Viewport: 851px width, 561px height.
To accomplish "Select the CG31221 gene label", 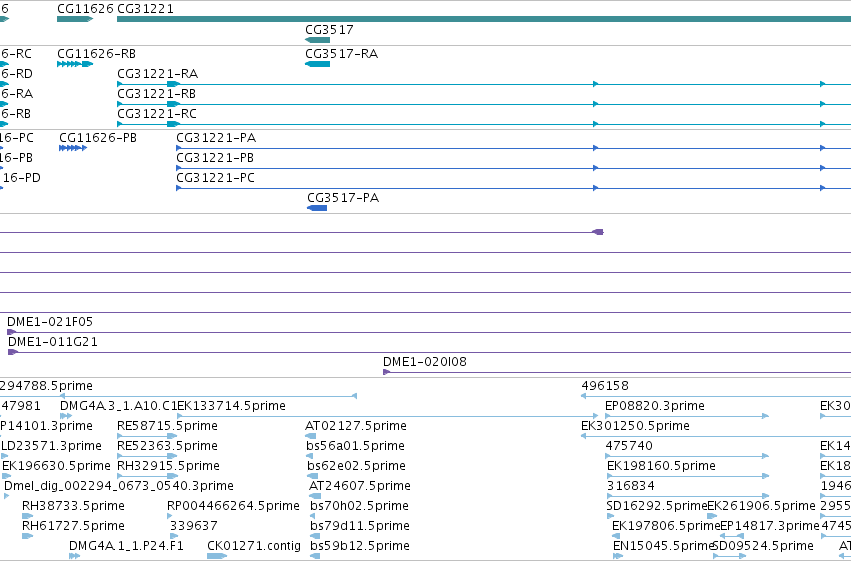I will pos(145,9).
